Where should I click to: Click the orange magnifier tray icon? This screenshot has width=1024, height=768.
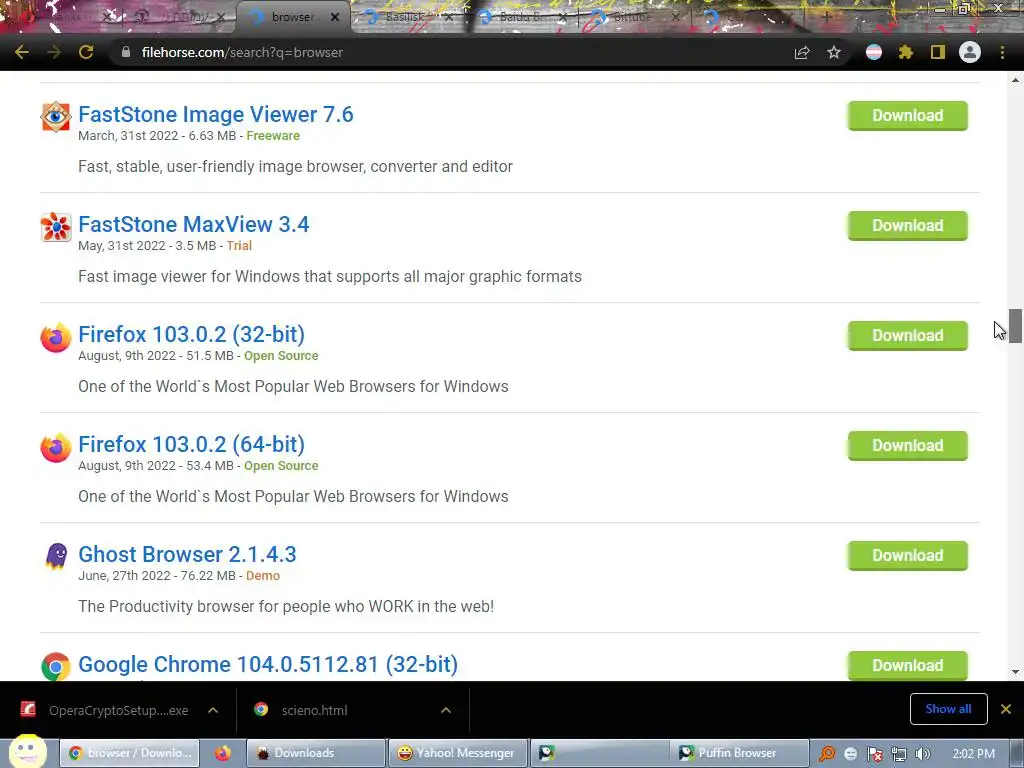tap(827, 754)
